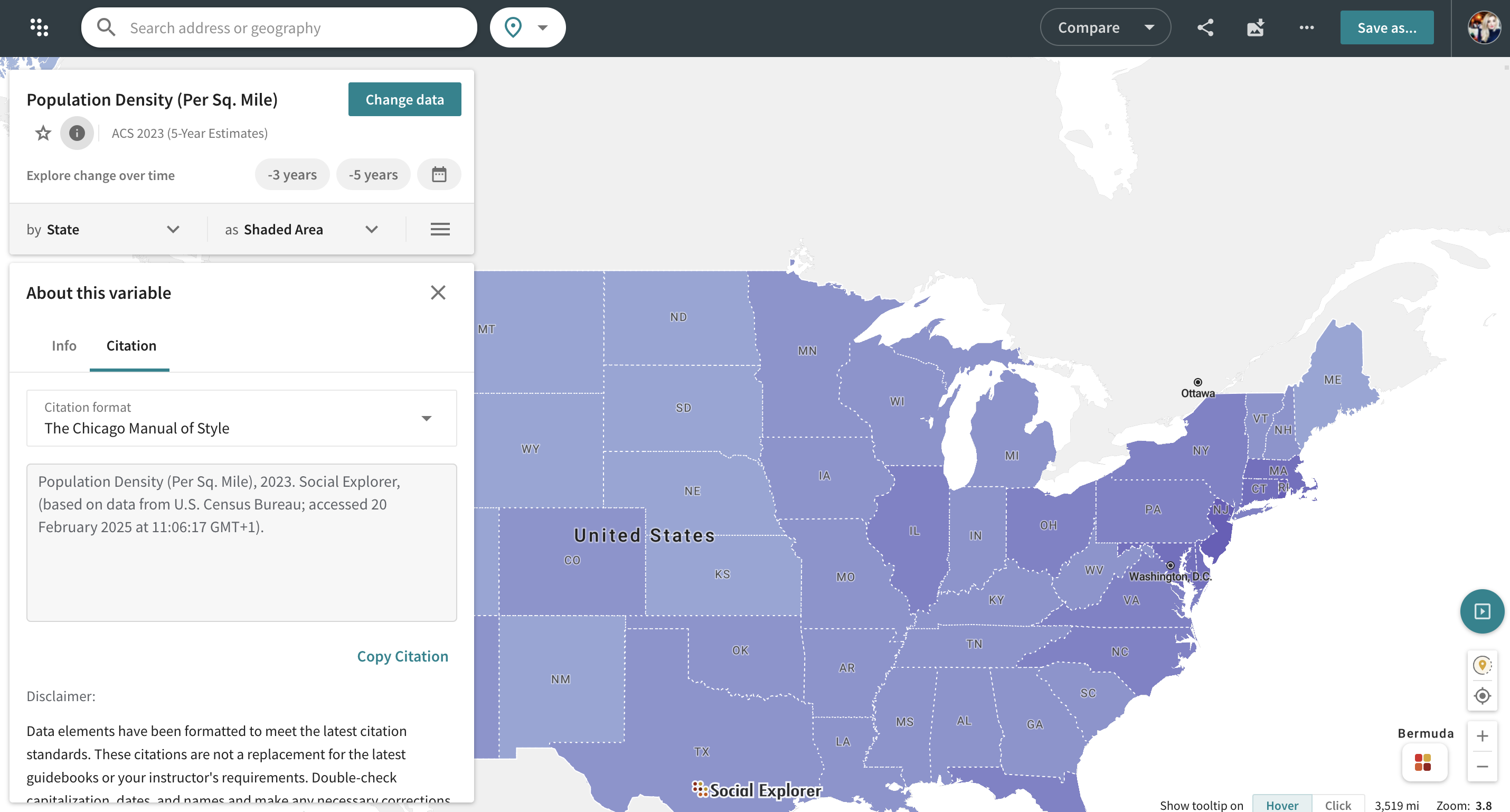Viewport: 1510px width, 812px height.
Task: Set tooltip mode to Click
Action: click(1338, 805)
